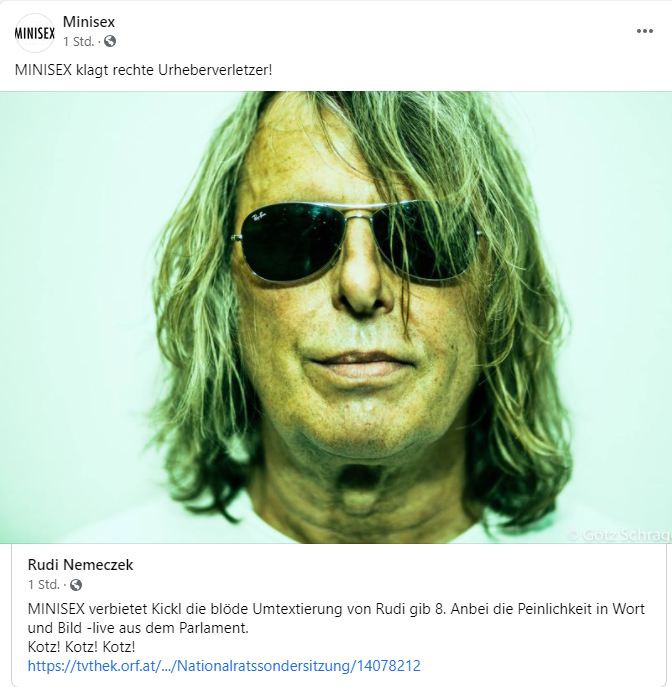Screen dimensions: 672x687
Task: Click the headline "MINISEX klagt rechte Urheberverletzer!"
Action: 143,70
